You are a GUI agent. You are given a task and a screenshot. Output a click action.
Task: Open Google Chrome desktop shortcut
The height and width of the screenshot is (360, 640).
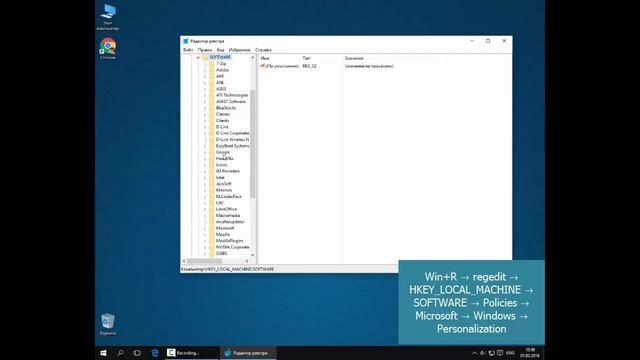[x=108, y=49]
